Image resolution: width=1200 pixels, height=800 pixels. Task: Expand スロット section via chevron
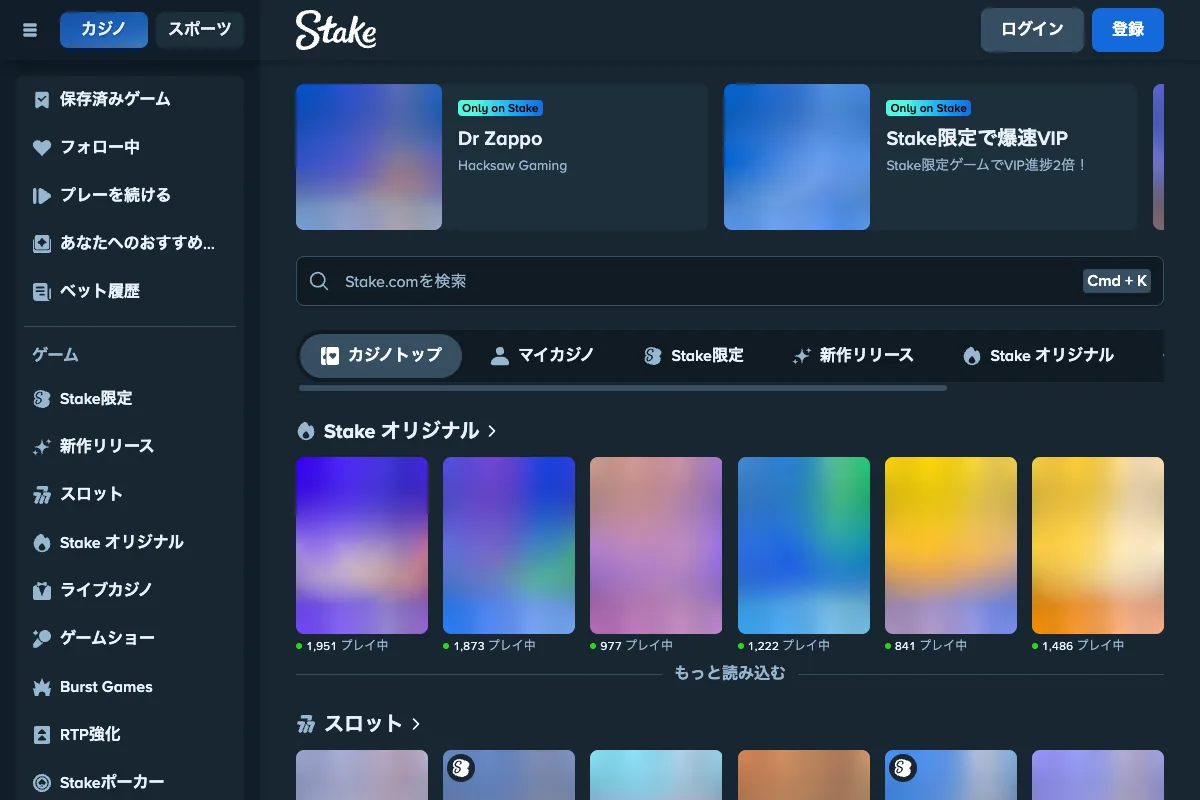tap(416, 723)
